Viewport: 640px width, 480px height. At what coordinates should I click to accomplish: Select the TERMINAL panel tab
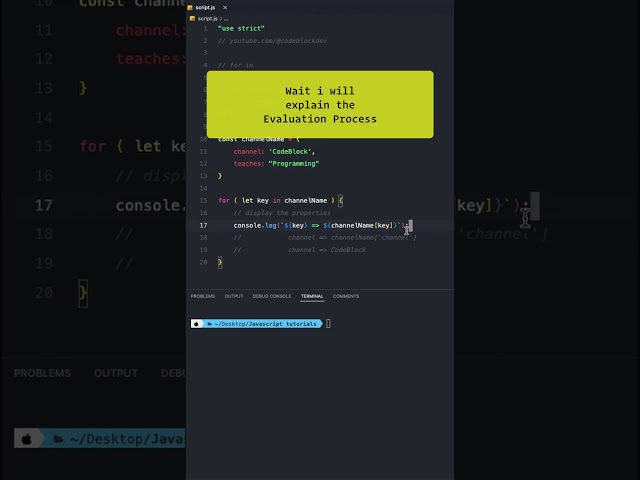pyautogui.click(x=312, y=296)
